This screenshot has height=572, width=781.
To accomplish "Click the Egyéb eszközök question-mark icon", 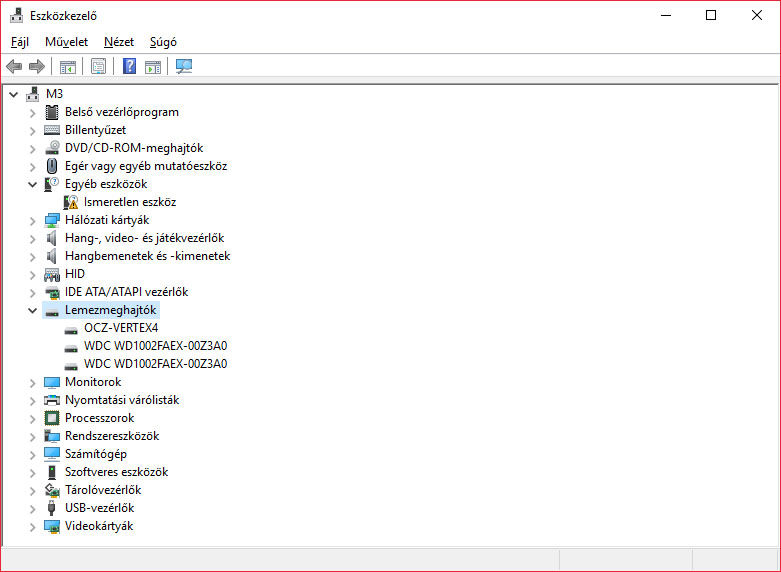I will click(52, 184).
